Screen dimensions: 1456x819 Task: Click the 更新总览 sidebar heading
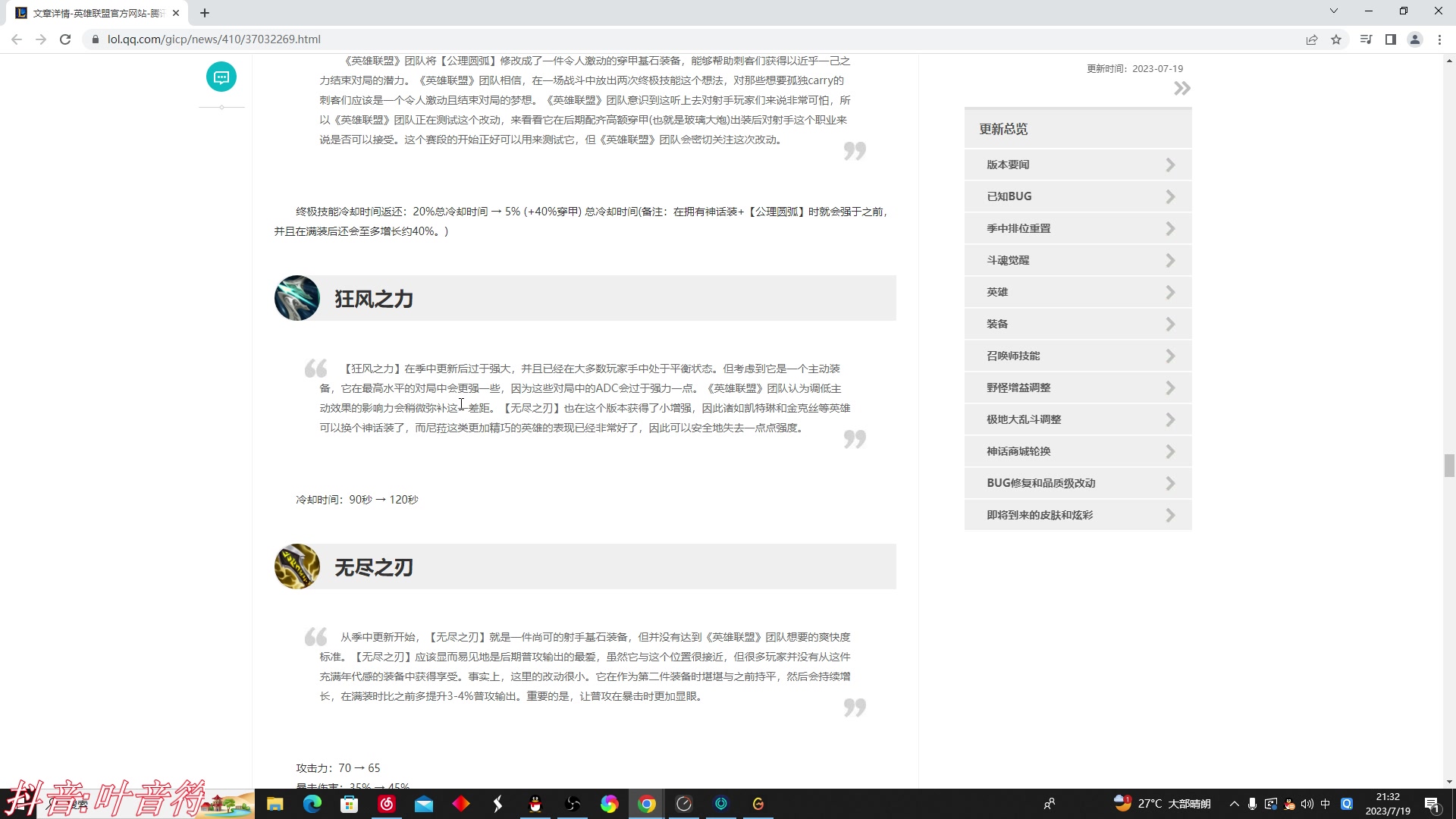coord(1003,129)
